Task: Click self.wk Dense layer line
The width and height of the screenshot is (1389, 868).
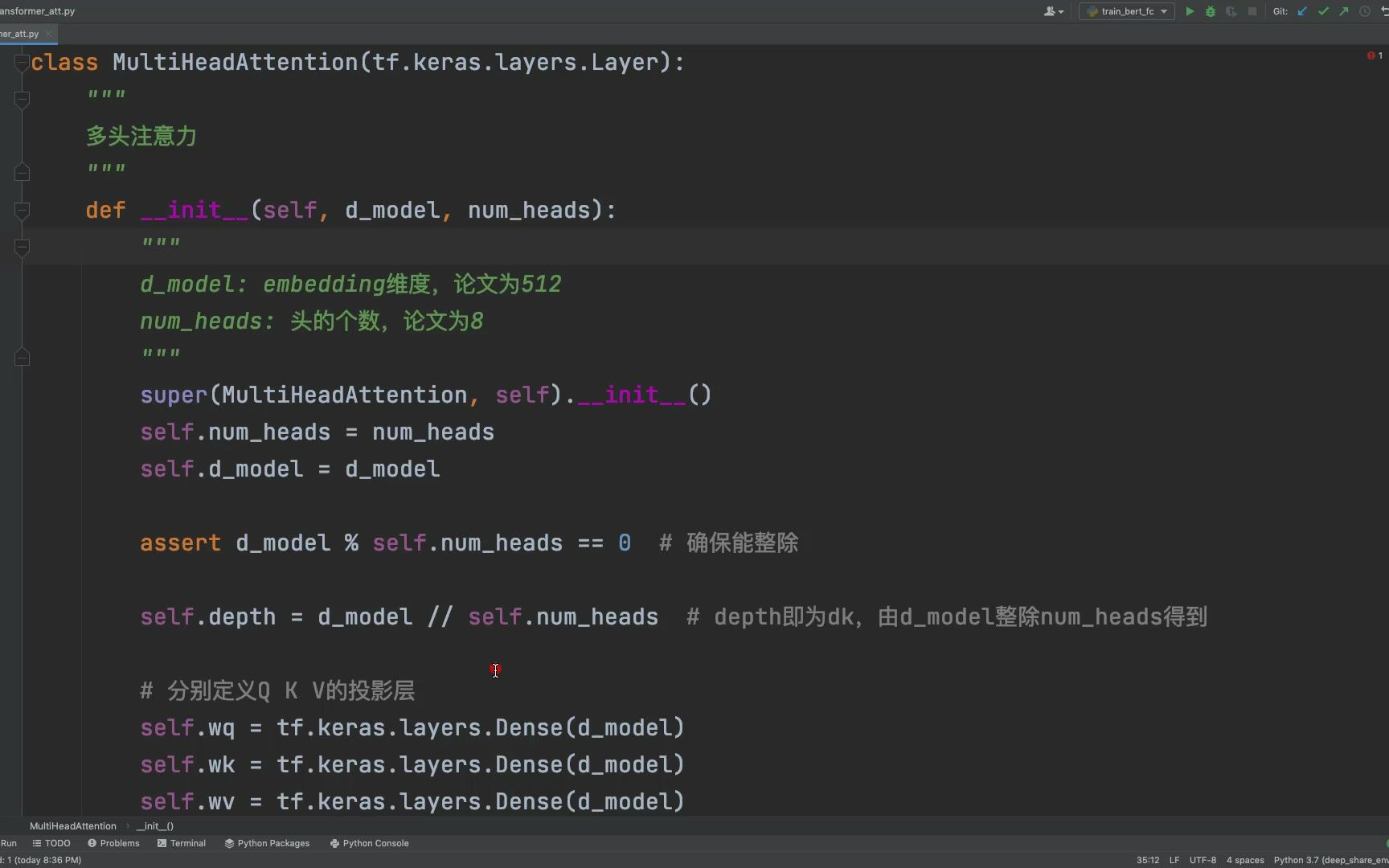Action: pos(412,764)
